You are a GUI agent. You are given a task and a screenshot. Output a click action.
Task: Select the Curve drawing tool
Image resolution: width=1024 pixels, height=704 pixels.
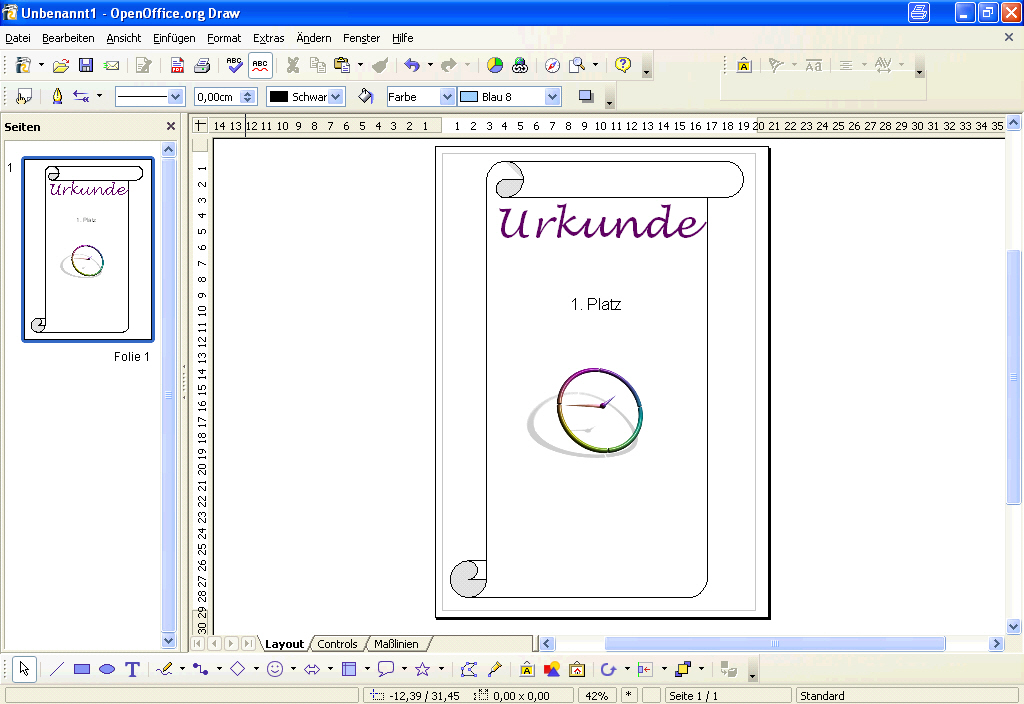tap(164, 669)
